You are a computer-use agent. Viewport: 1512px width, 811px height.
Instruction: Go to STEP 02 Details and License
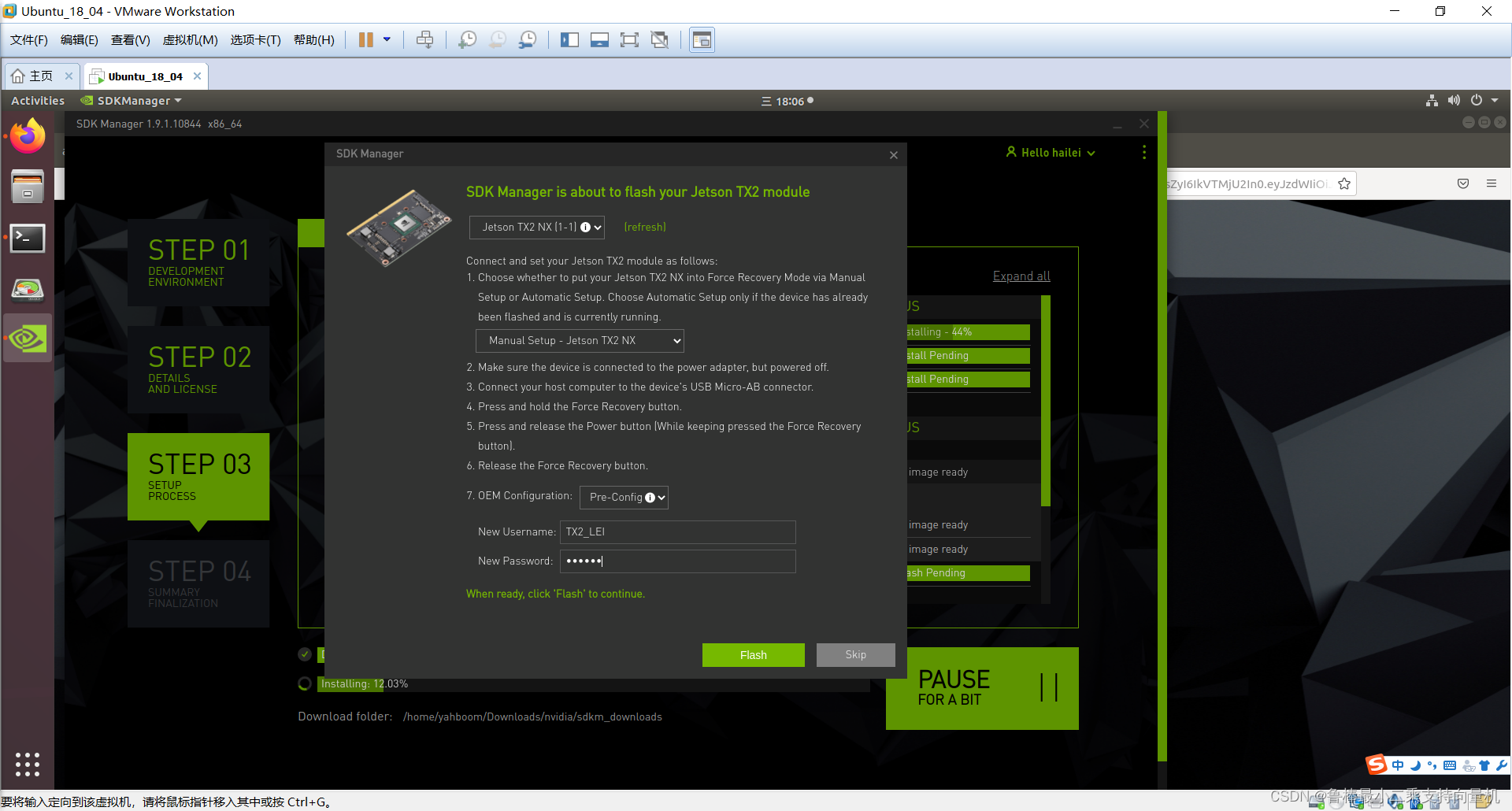click(x=198, y=369)
